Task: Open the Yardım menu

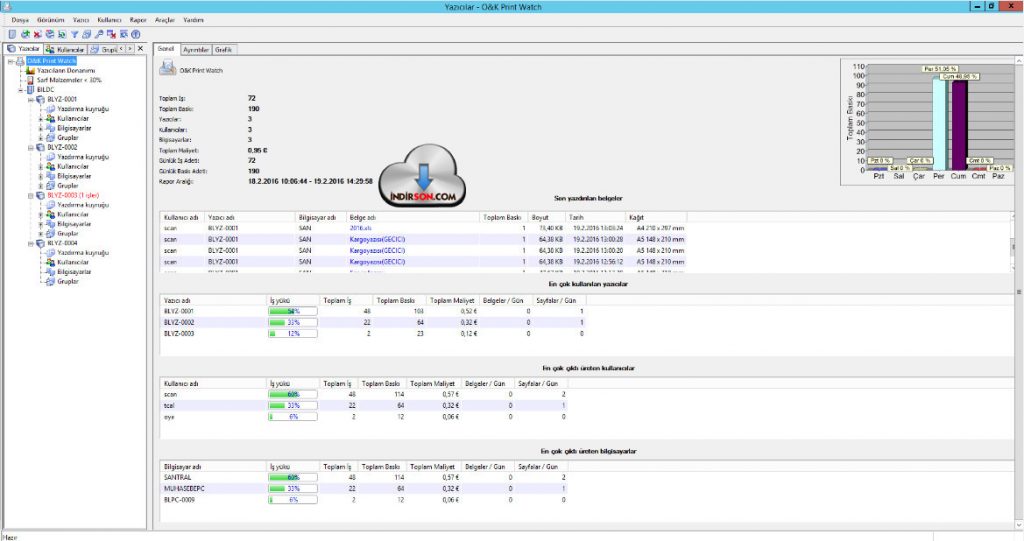Action: (193, 20)
